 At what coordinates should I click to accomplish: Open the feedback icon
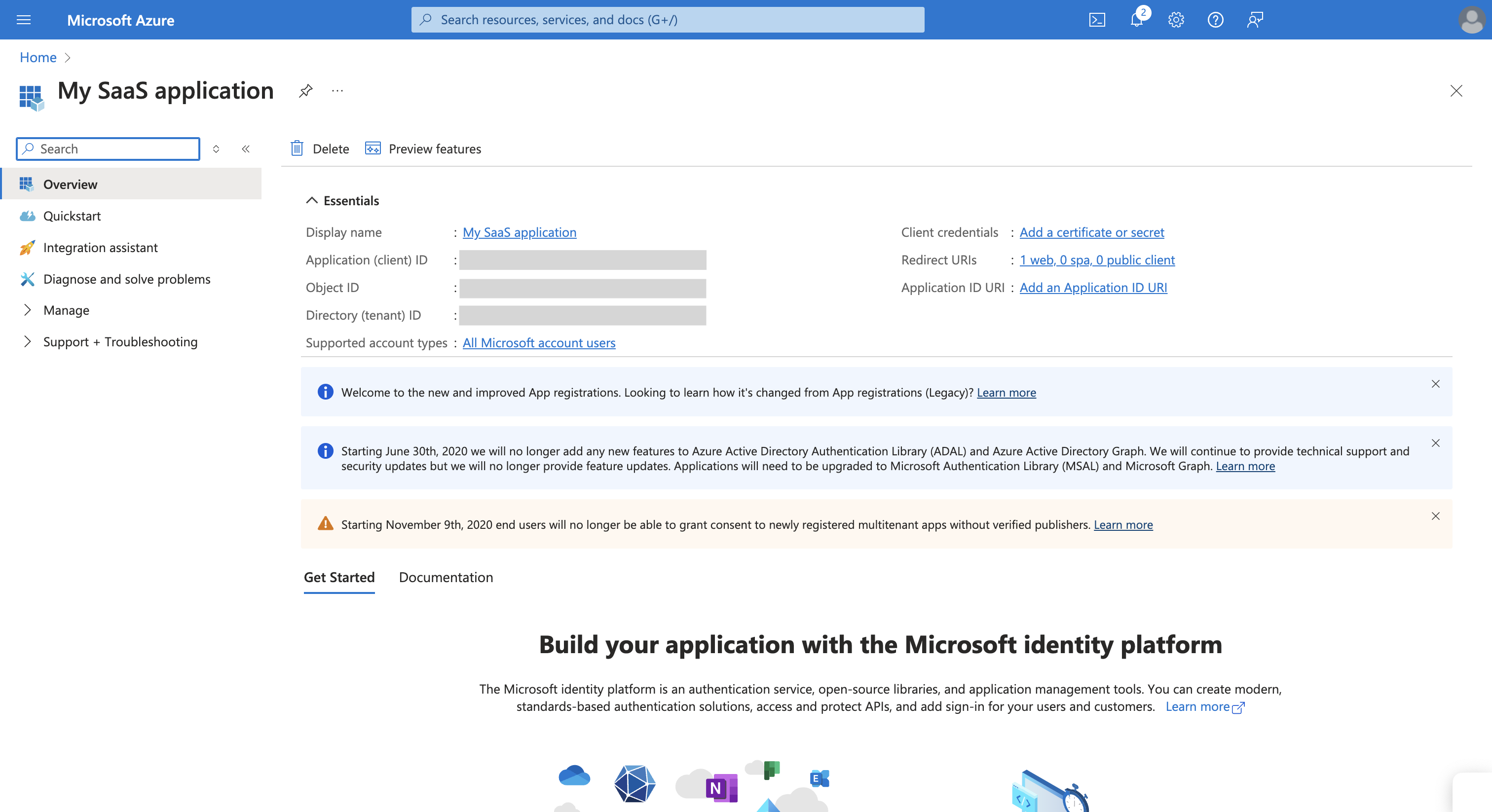coord(1255,19)
